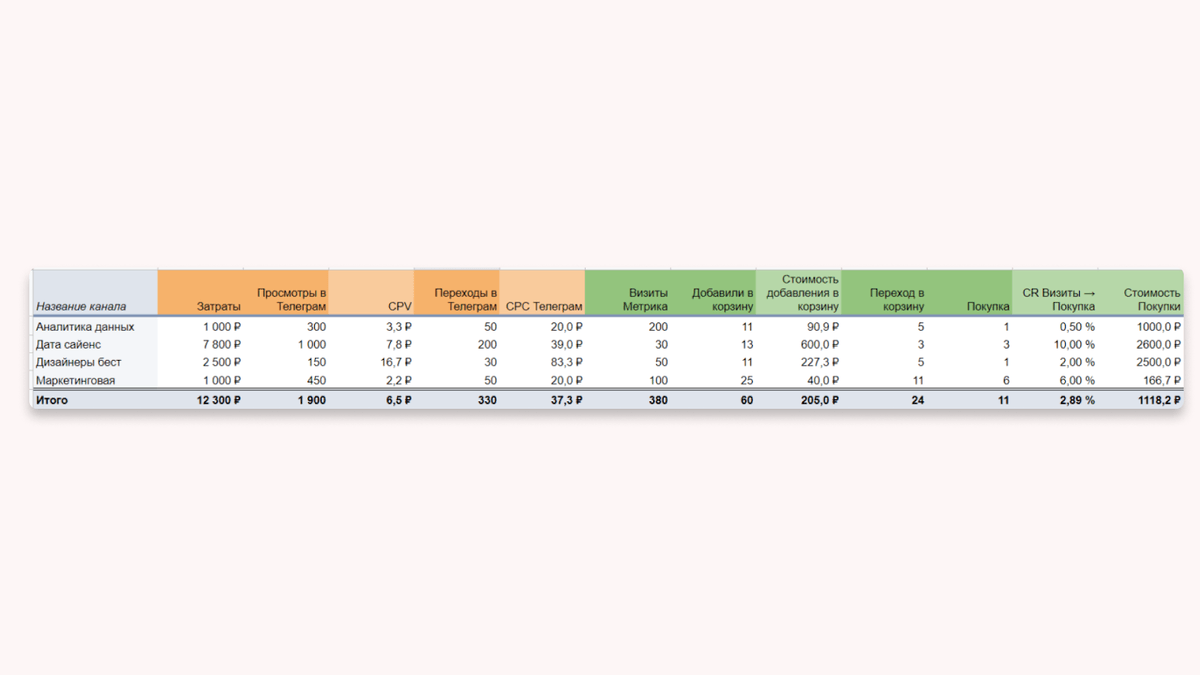Click the Покупка column header
Viewport: 1200px width, 675px height.
point(970,292)
